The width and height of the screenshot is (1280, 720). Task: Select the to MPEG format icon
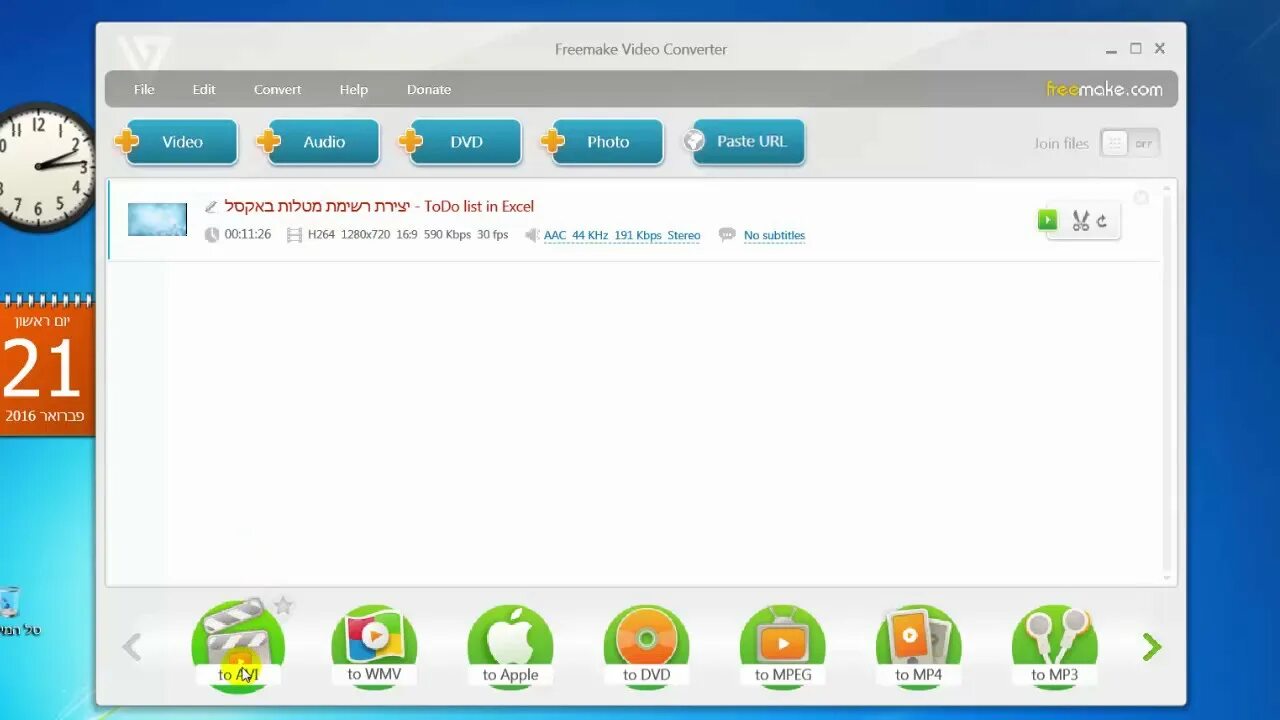(782, 645)
